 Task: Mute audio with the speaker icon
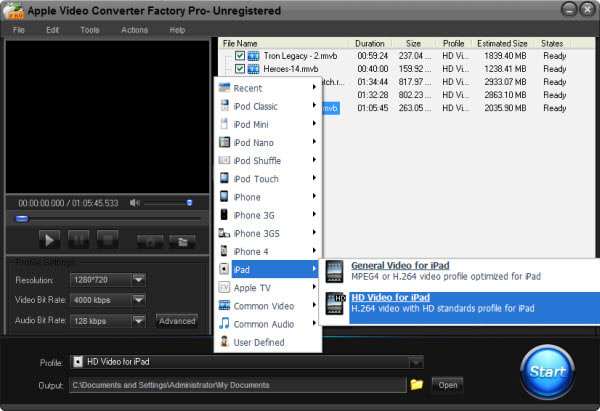click(x=134, y=203)
